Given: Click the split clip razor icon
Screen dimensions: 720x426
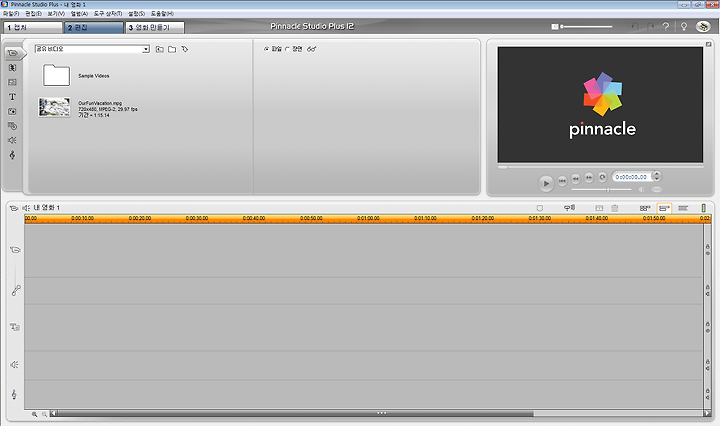Looking at the screenshot, I should pyautogui.click(x=599, y=208).
